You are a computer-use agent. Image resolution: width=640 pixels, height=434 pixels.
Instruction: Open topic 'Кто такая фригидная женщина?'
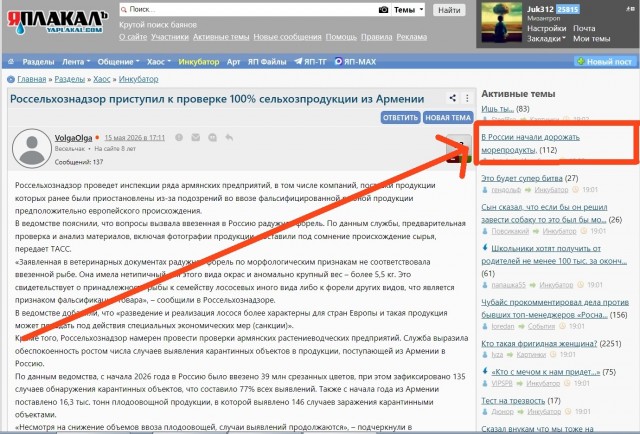[539, 344]
